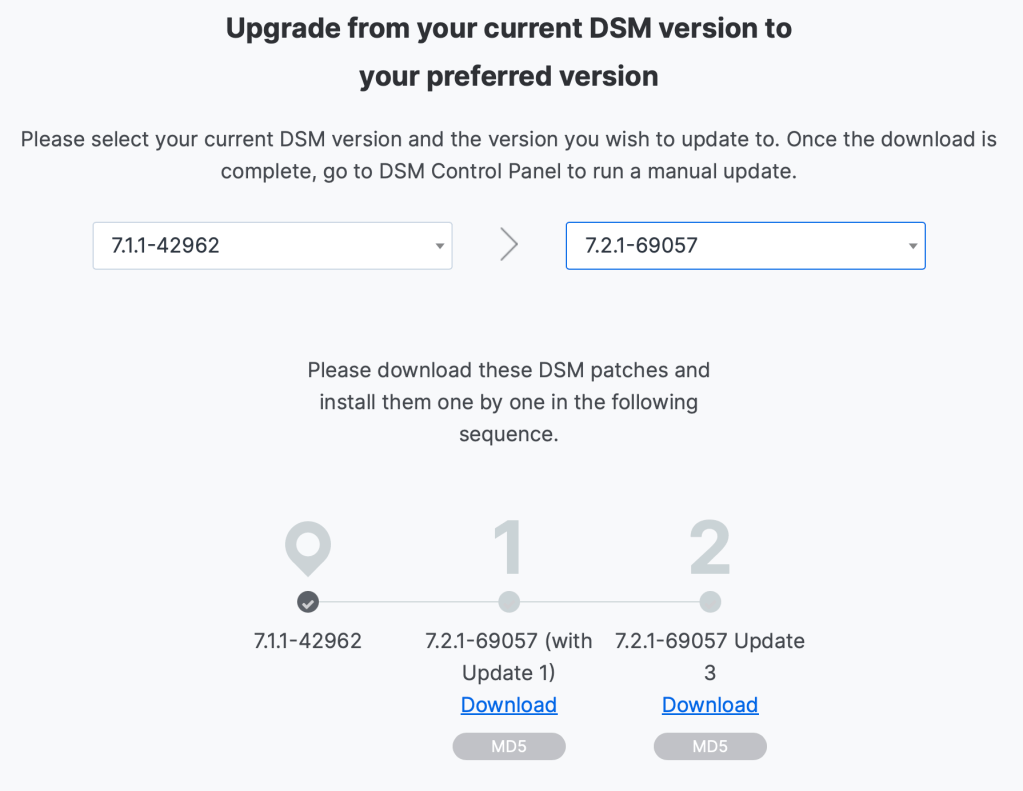The height and width of the screenshot is (791, 1023).
Task: Click the 7.1.1-42962 label under the pin
Action: pos(308,641)
